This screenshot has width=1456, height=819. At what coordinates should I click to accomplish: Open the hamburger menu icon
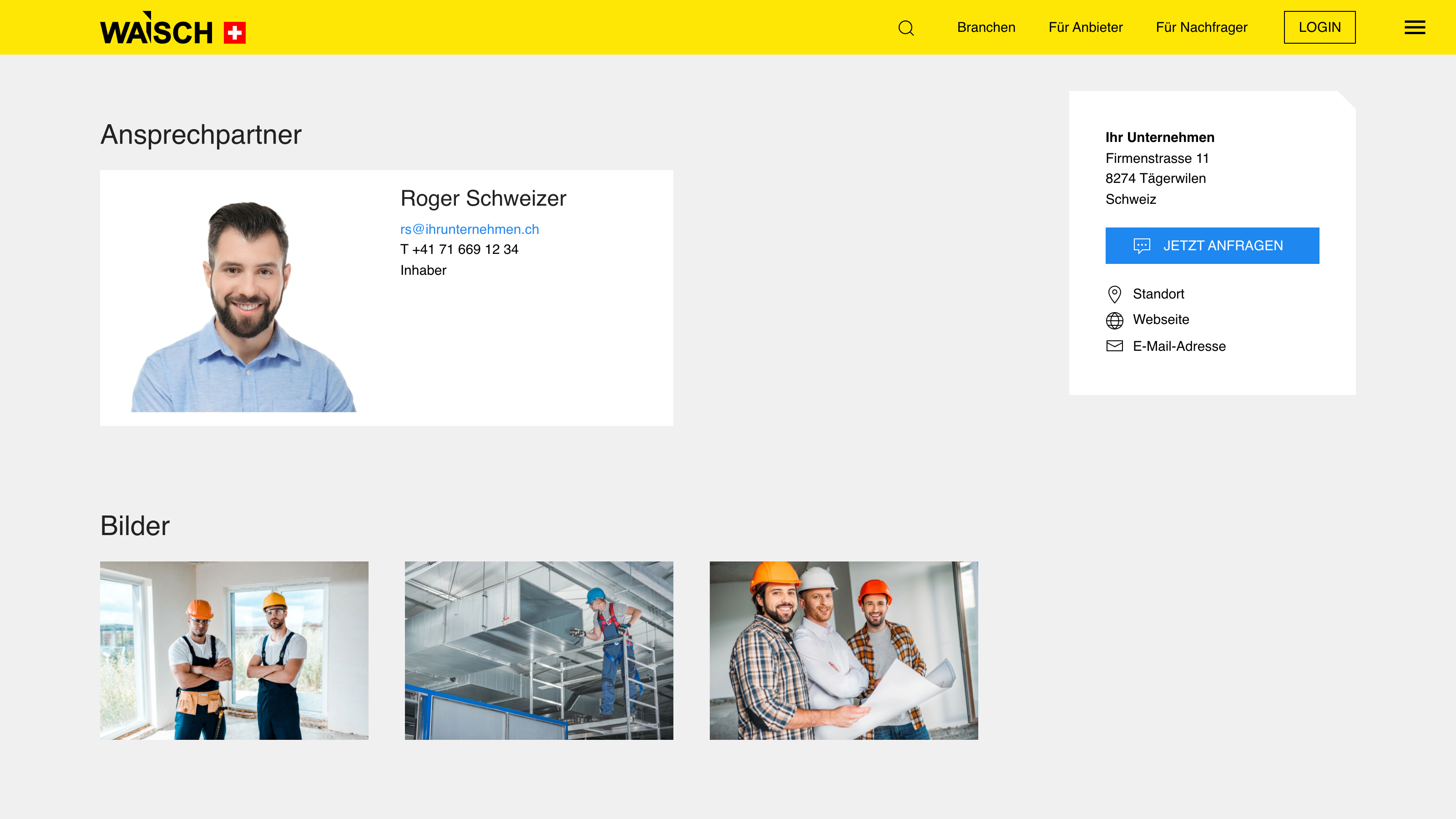1415,27
